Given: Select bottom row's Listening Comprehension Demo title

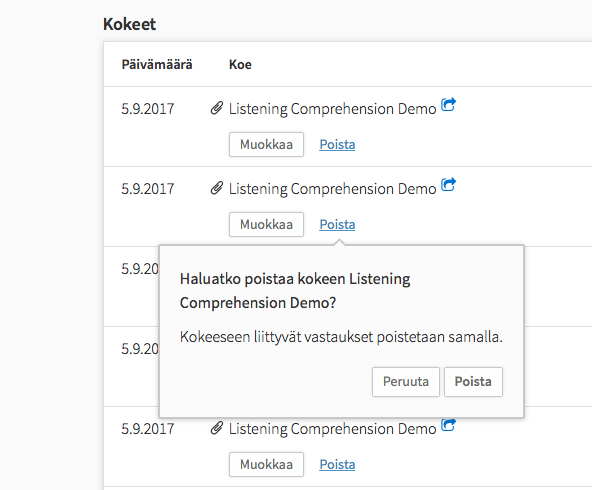Looking at the screenshot, I should [332, 429].
